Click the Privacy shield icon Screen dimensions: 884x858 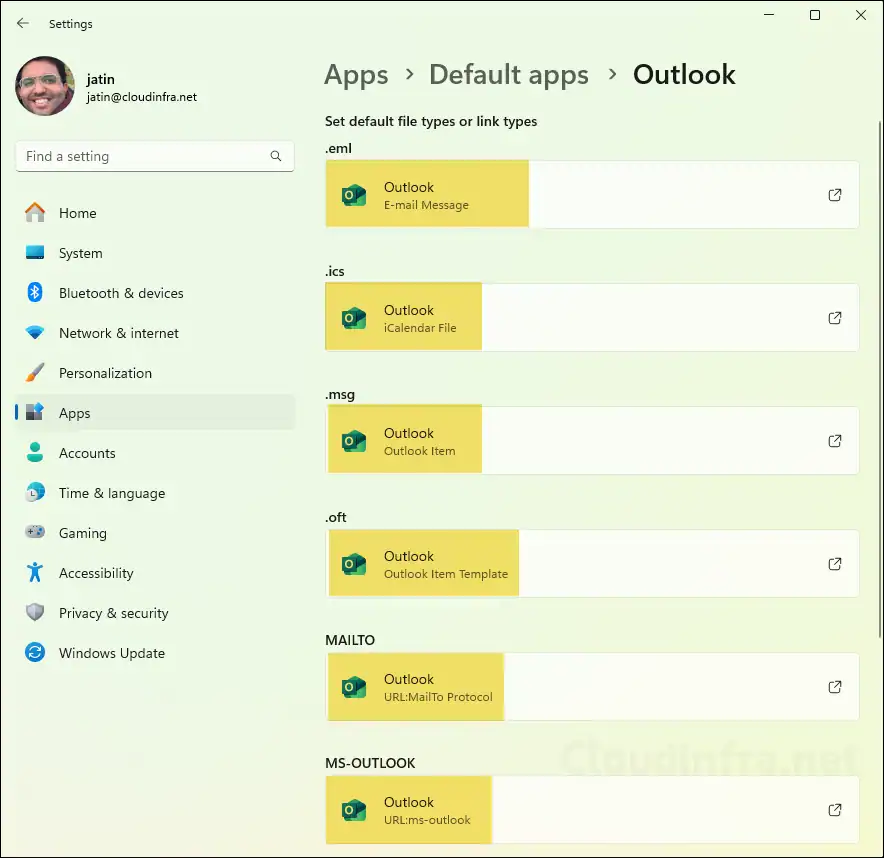(35, 613)
